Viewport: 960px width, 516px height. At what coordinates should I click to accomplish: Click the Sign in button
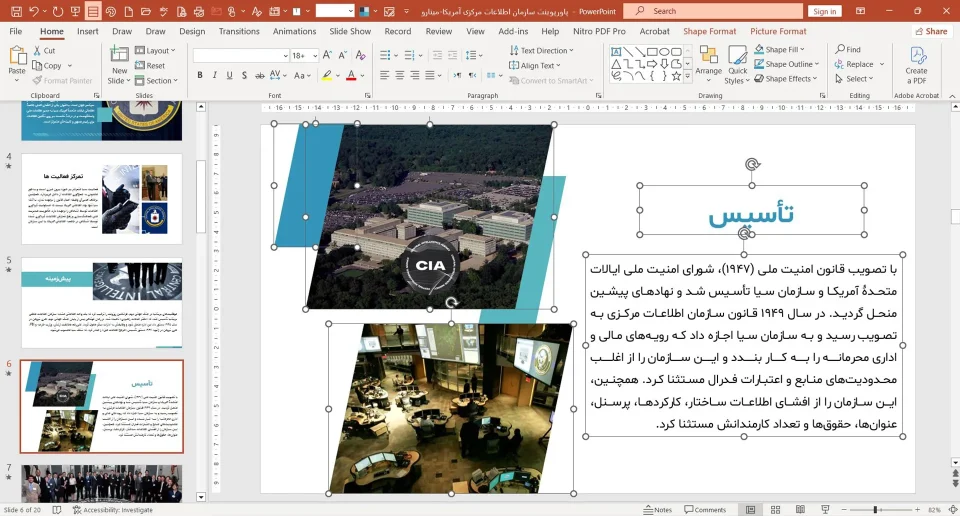point(825,11)
